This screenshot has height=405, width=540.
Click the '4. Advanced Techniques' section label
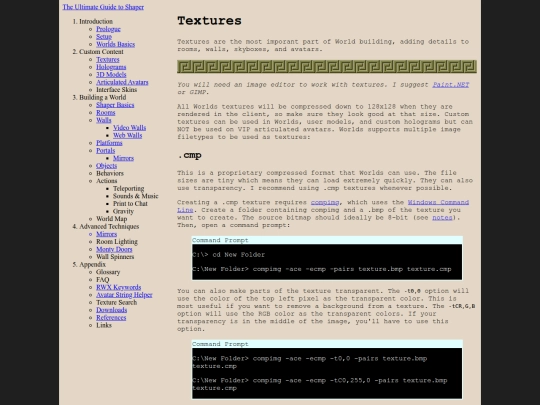(x=106, y=226)
